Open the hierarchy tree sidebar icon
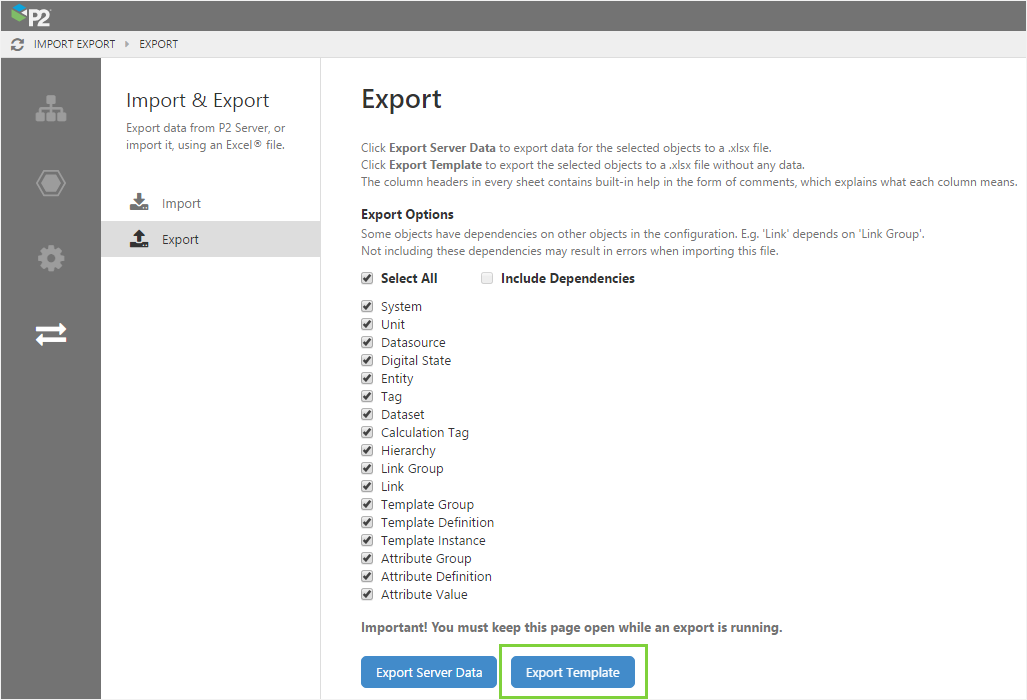Image resolution: width=1027 pixels, height=700 pixels. click(51, 109)
